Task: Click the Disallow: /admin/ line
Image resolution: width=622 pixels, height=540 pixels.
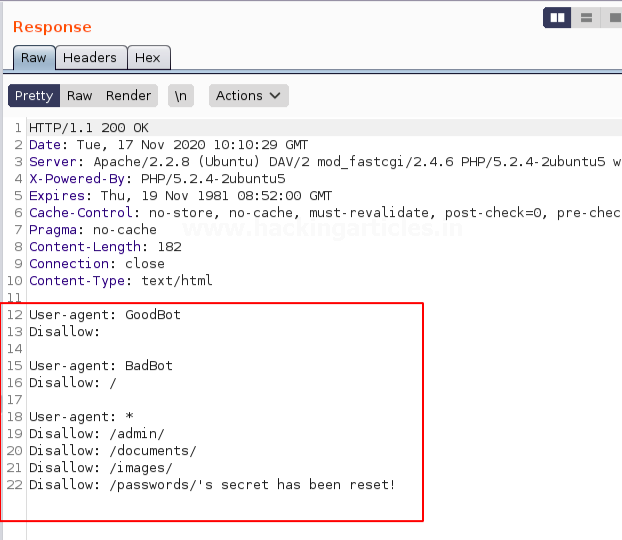Action: pyautogui.click(x=97, y=434)
